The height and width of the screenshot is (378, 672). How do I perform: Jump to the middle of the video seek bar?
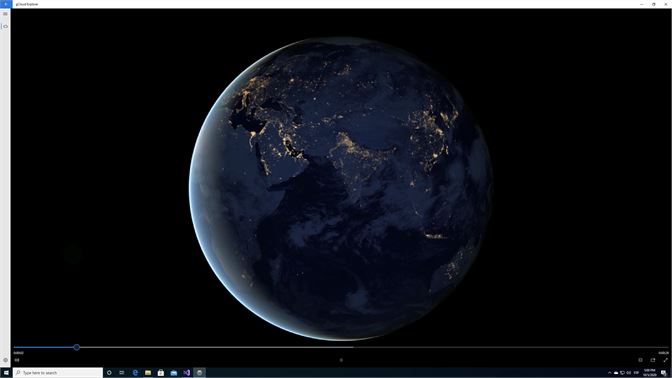341,347
